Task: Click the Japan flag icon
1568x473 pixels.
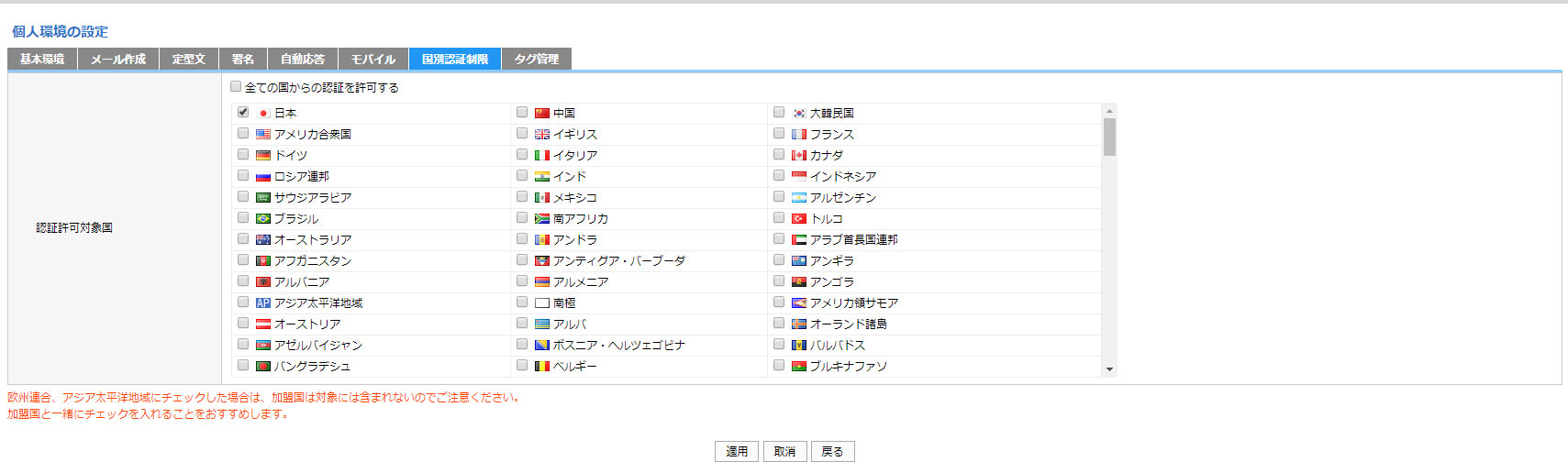Action: (x=263, y=113)
